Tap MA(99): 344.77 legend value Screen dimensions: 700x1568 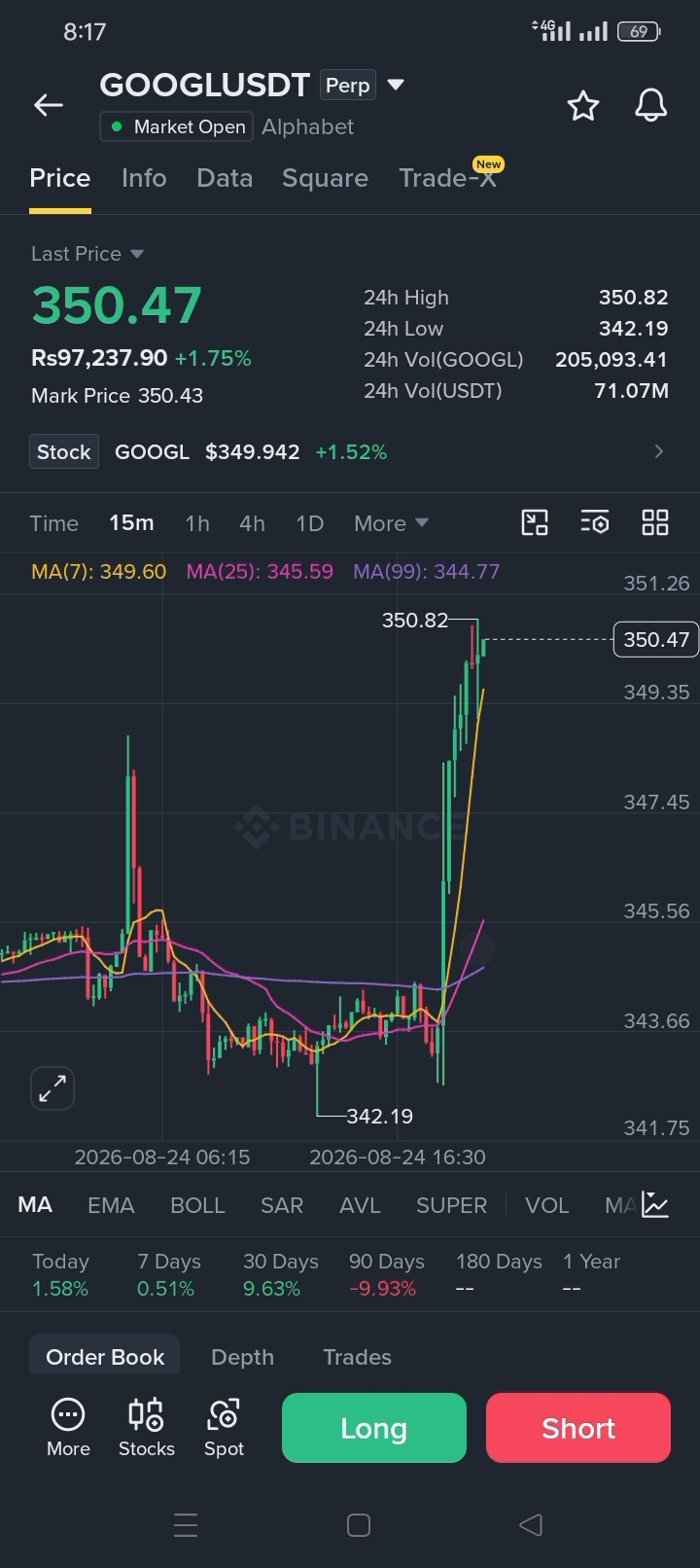(x=426, y=571)
